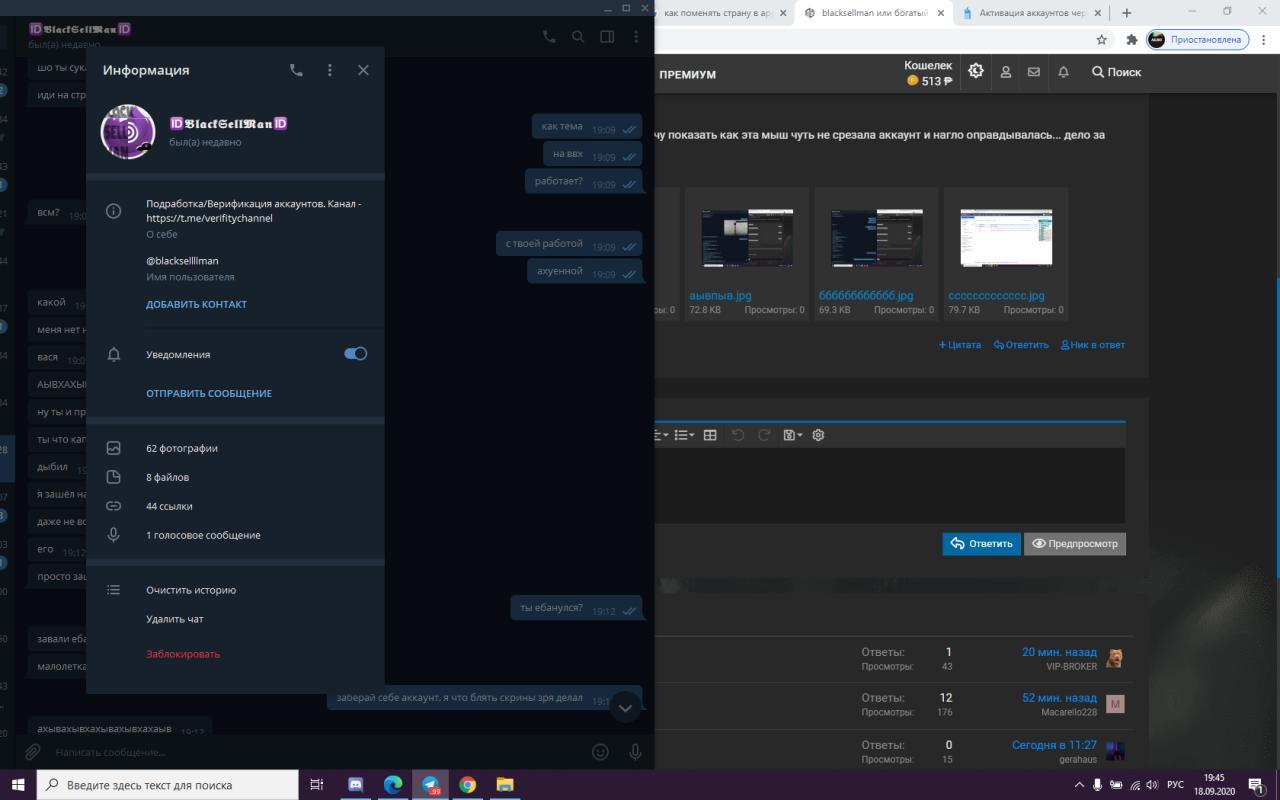Open the Кошелек 513 ₽ wallet
Viewport: 1280px width, 800px height.
(x=929, y=73)
